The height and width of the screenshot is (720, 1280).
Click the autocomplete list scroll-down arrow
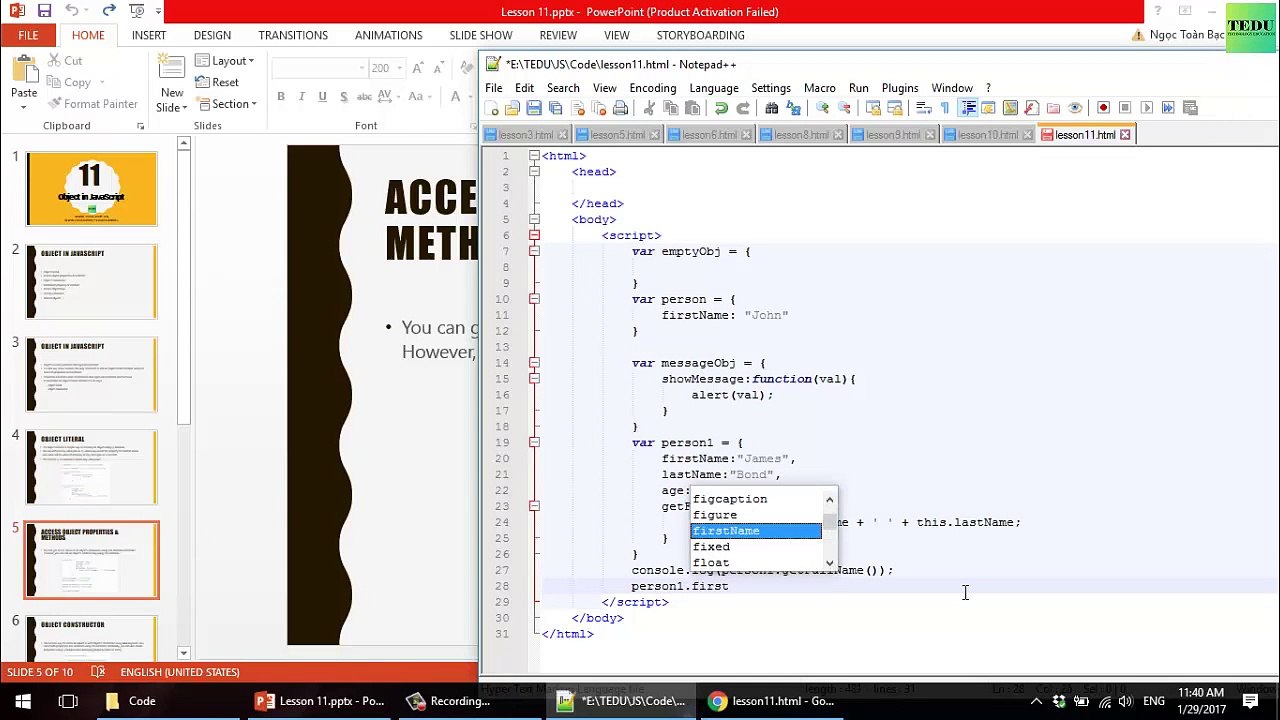pos(829,563)
